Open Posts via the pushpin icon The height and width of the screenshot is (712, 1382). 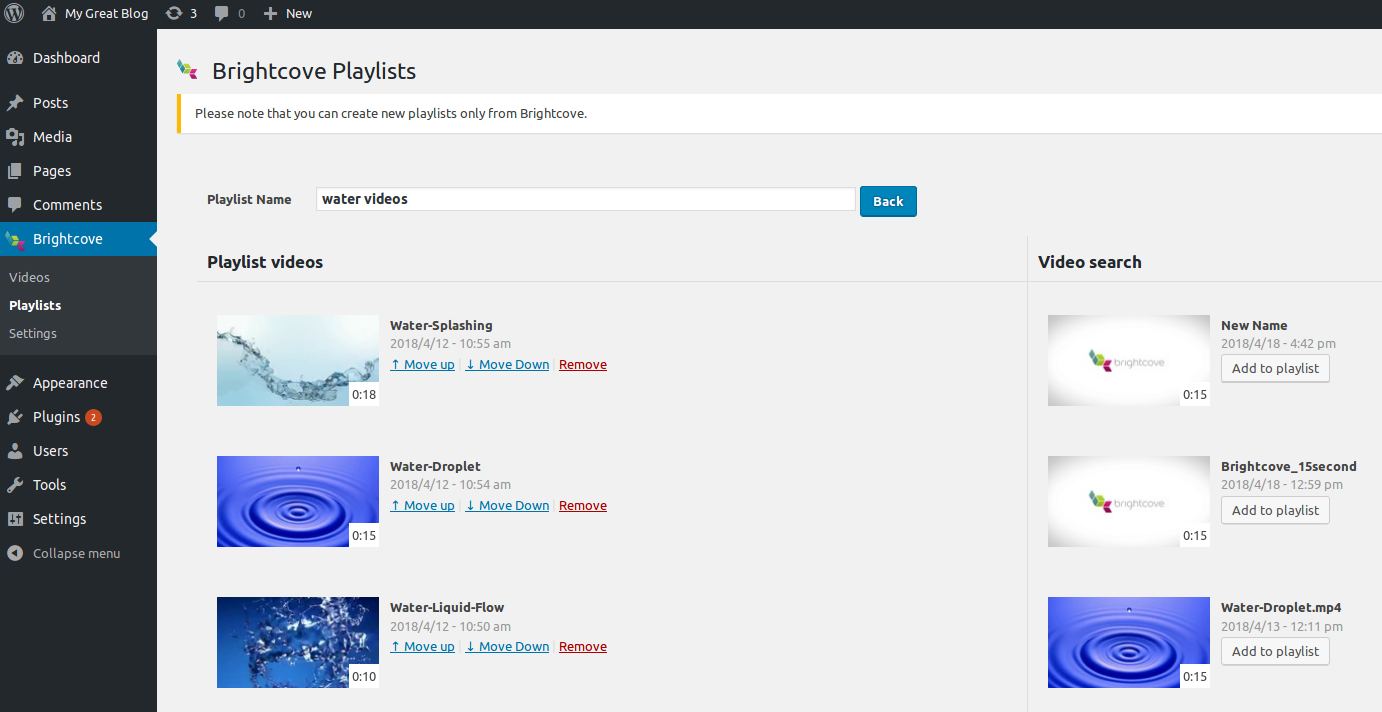(15, 103)
